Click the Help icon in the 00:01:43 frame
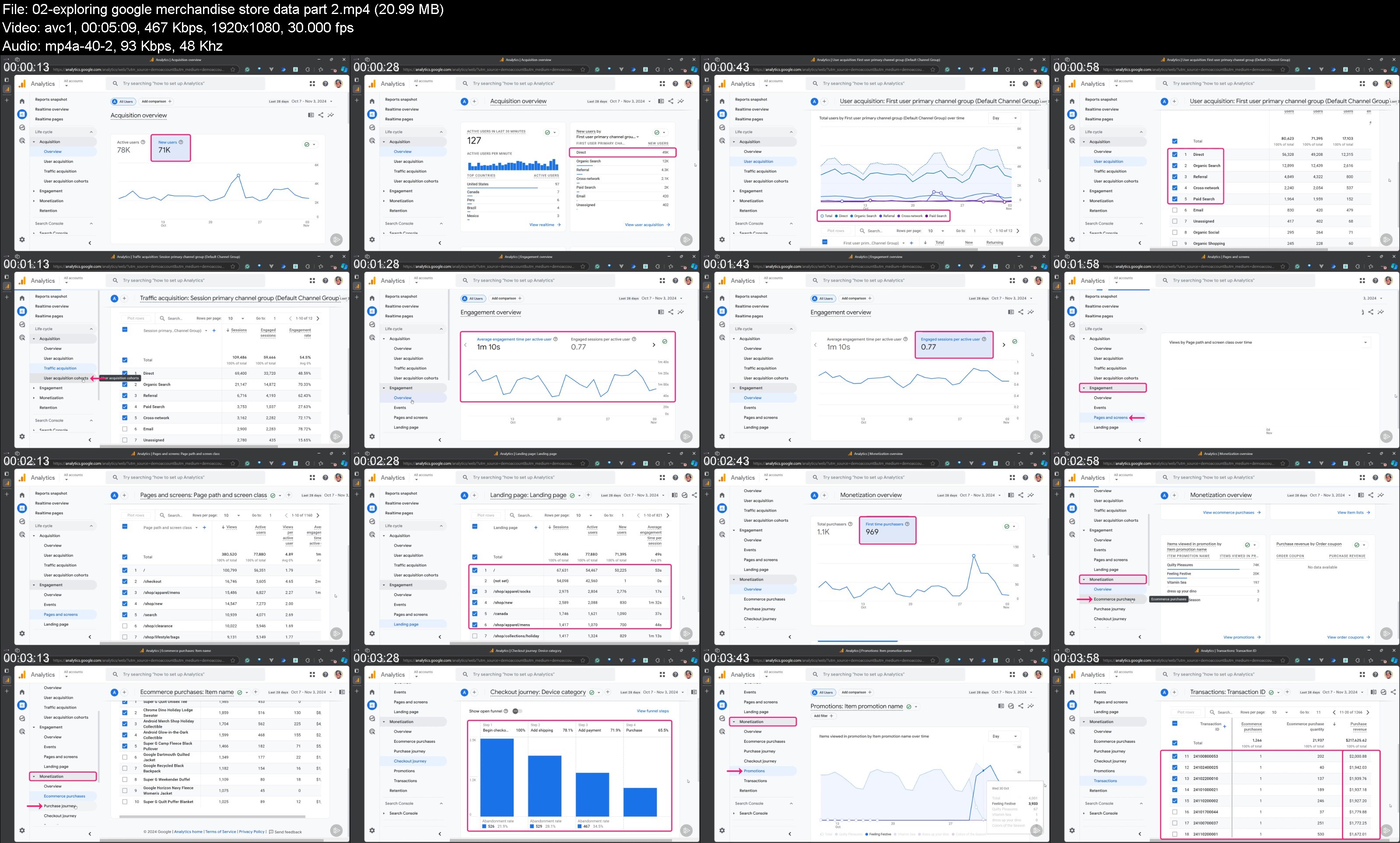This screenshot has width=1400, height=843. click(1025, 281)
